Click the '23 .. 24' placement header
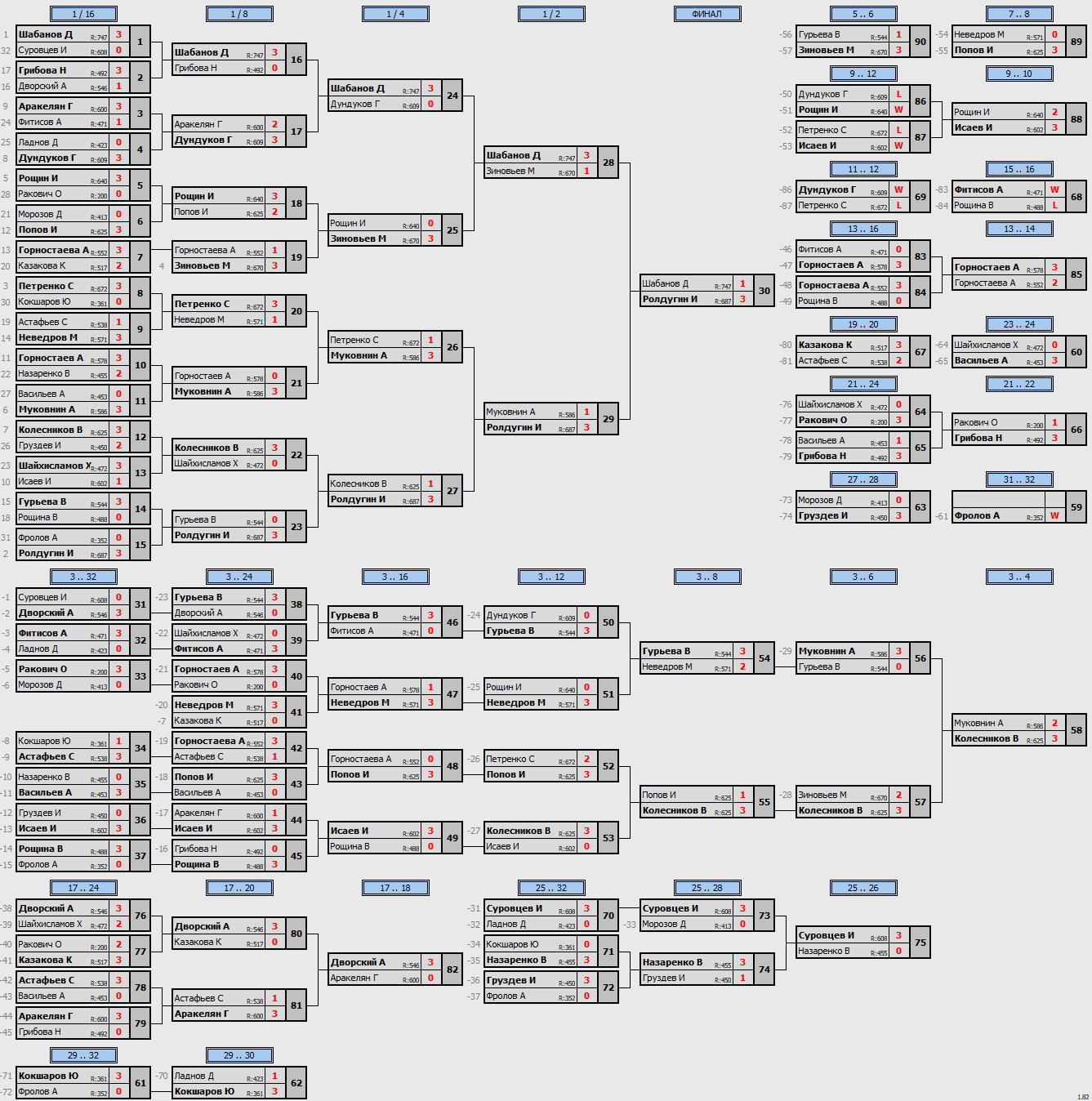 (x=1019, y=324)
